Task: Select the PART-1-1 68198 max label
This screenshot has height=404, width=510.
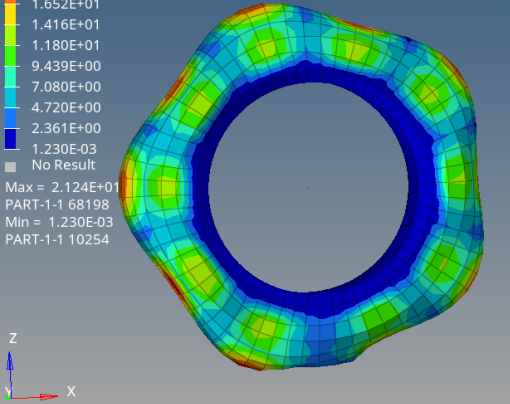Action: [x=57, y=205]
